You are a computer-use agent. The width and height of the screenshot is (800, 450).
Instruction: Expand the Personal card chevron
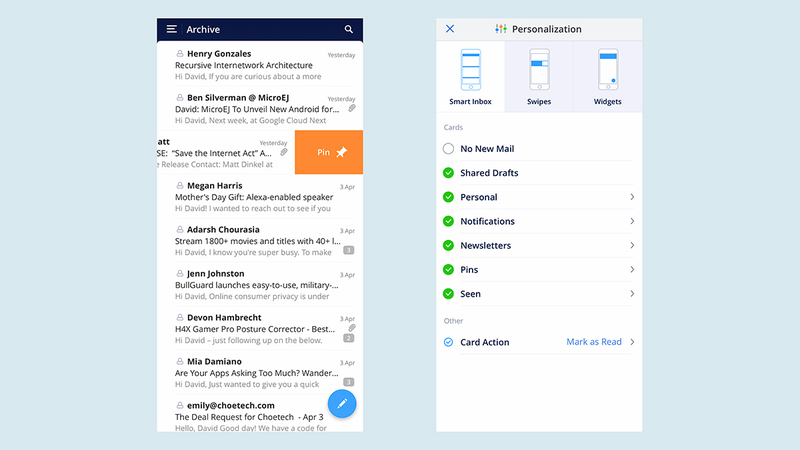click(x=632, y=197)
